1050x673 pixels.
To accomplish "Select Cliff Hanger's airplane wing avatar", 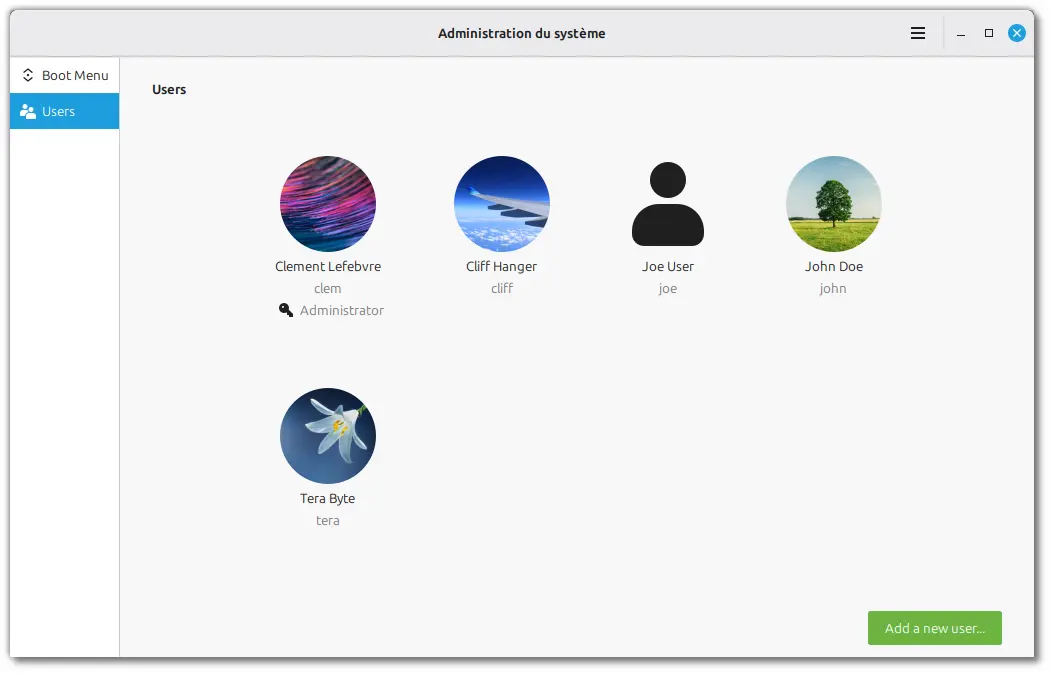I will 502,204.
